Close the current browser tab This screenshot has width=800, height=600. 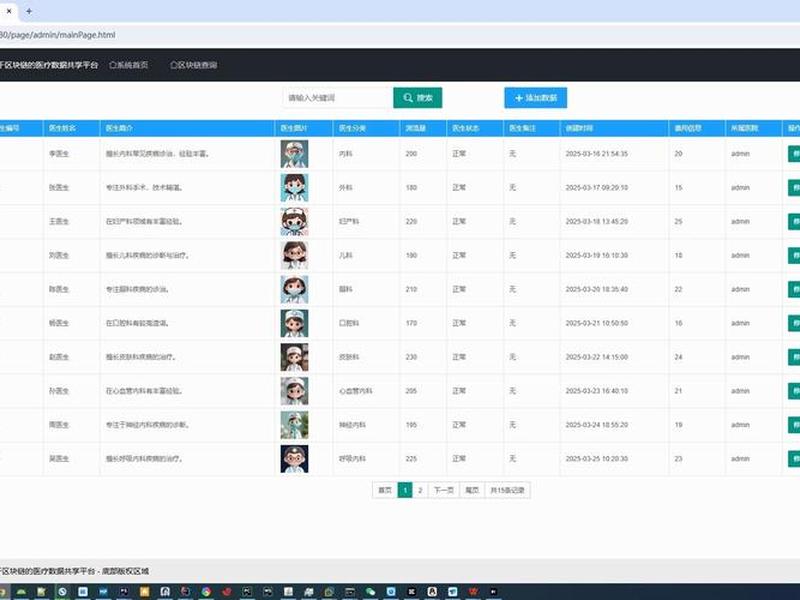pyautogui.click(x=9, y=11)
